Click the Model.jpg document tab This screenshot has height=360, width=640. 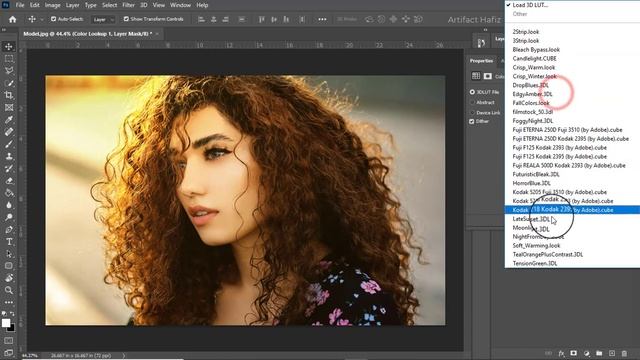click(x=87, y=34)
